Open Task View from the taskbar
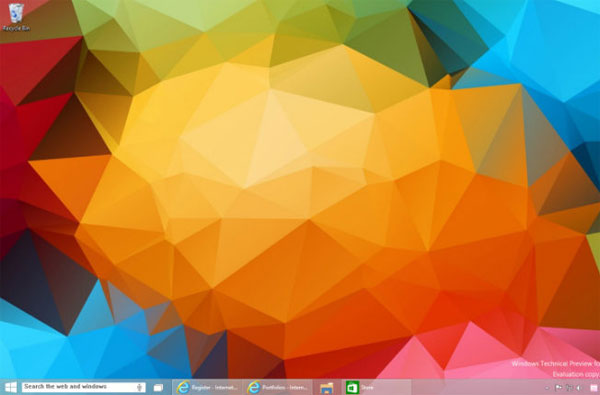 158,387
